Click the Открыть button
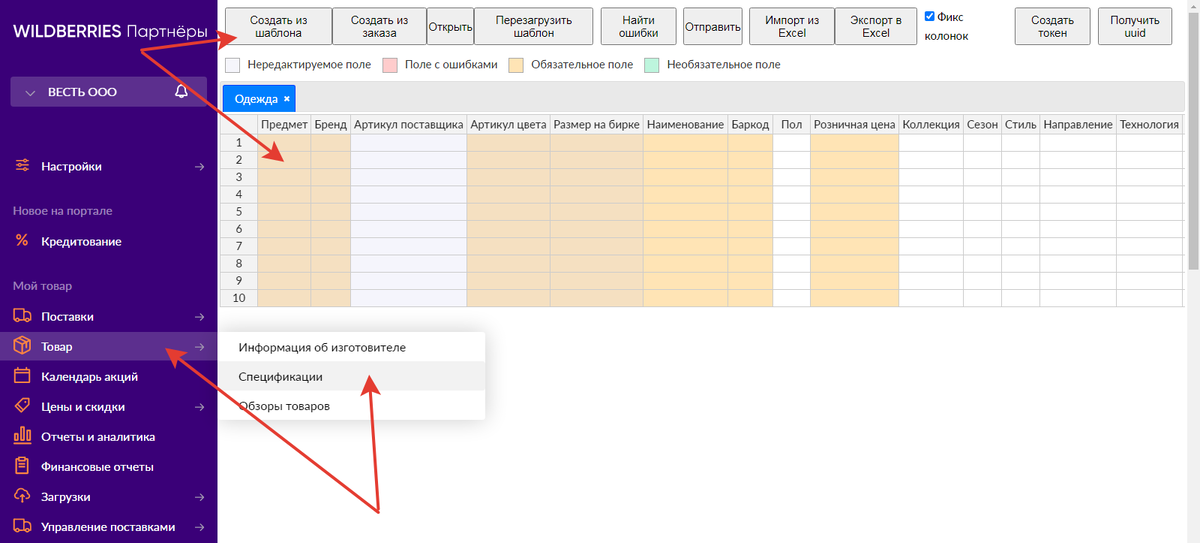Image resolution: width=1200 pixels, height=543 pixels. point(450,26)
